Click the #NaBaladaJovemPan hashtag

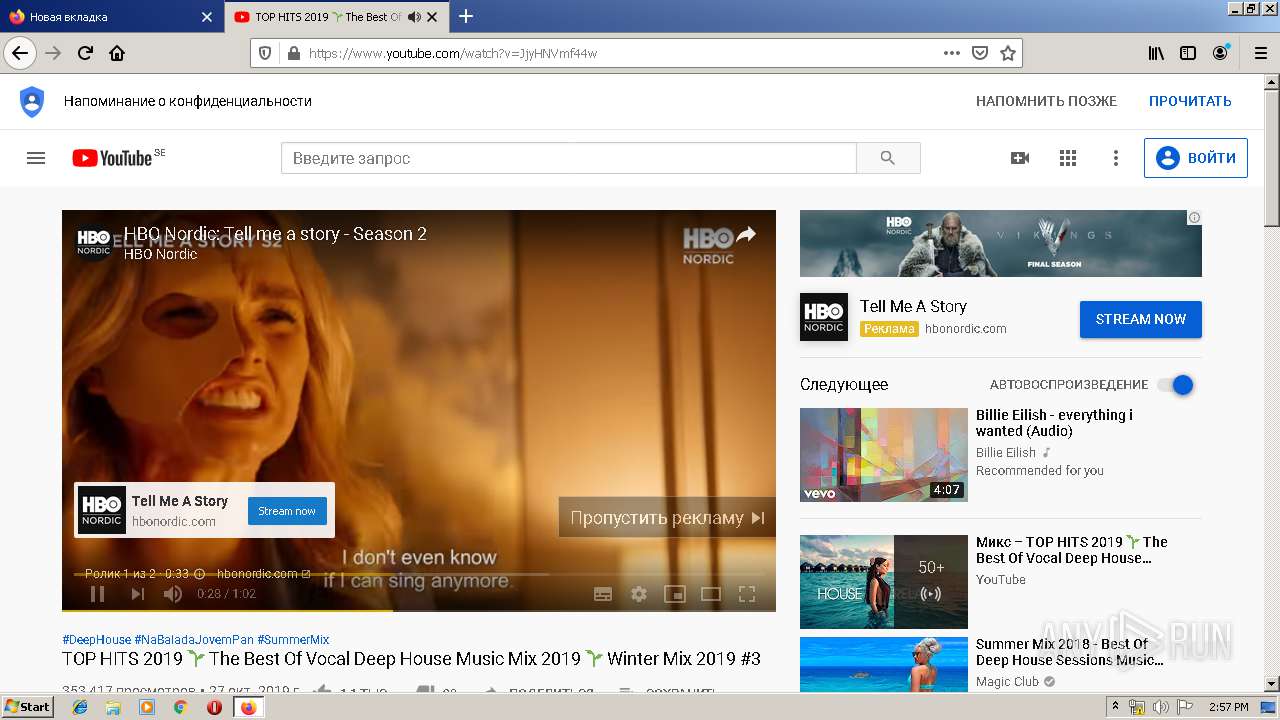coord(194,640)
